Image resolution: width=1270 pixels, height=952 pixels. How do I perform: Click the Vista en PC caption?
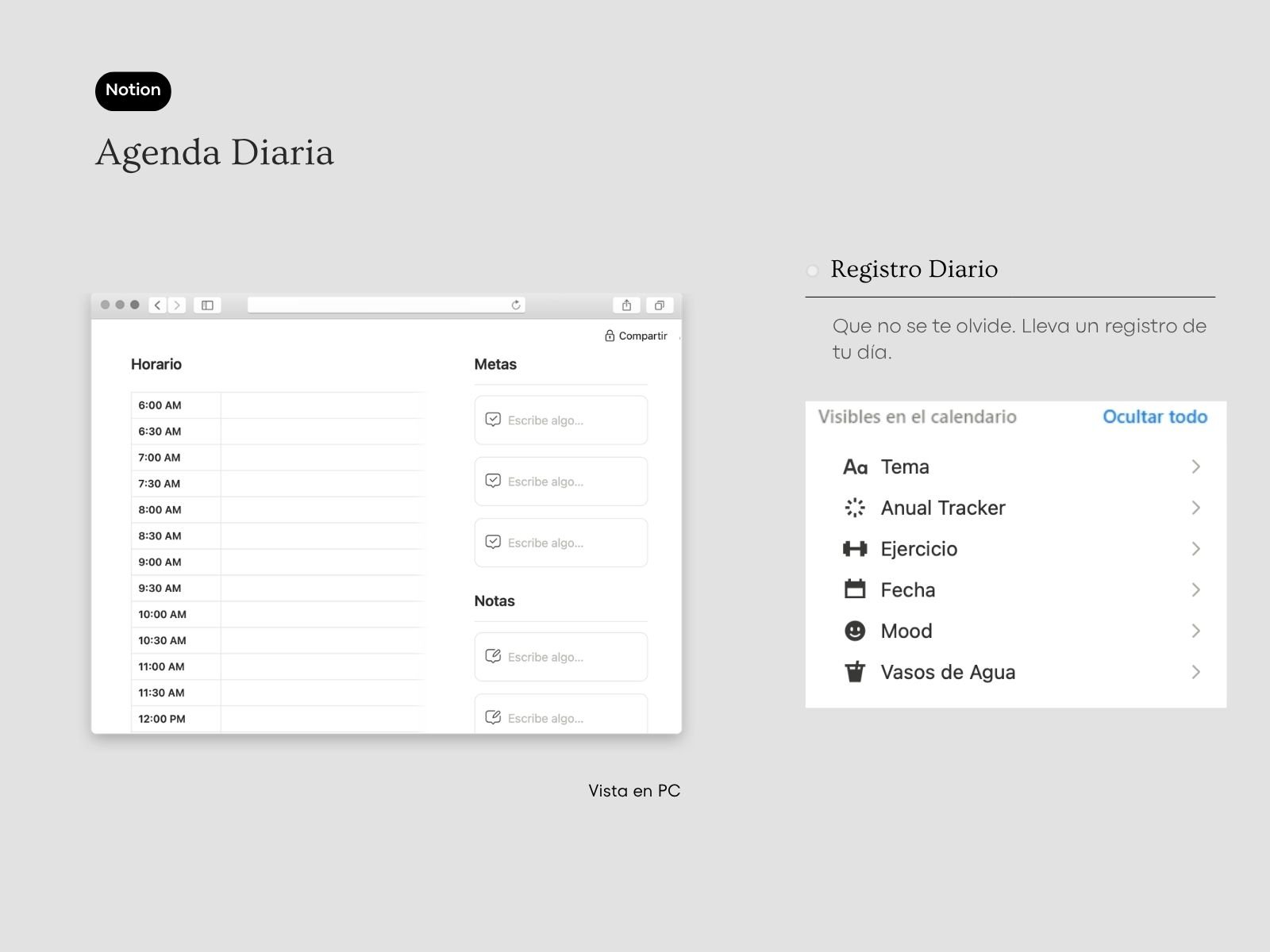(x=634, y=791)
